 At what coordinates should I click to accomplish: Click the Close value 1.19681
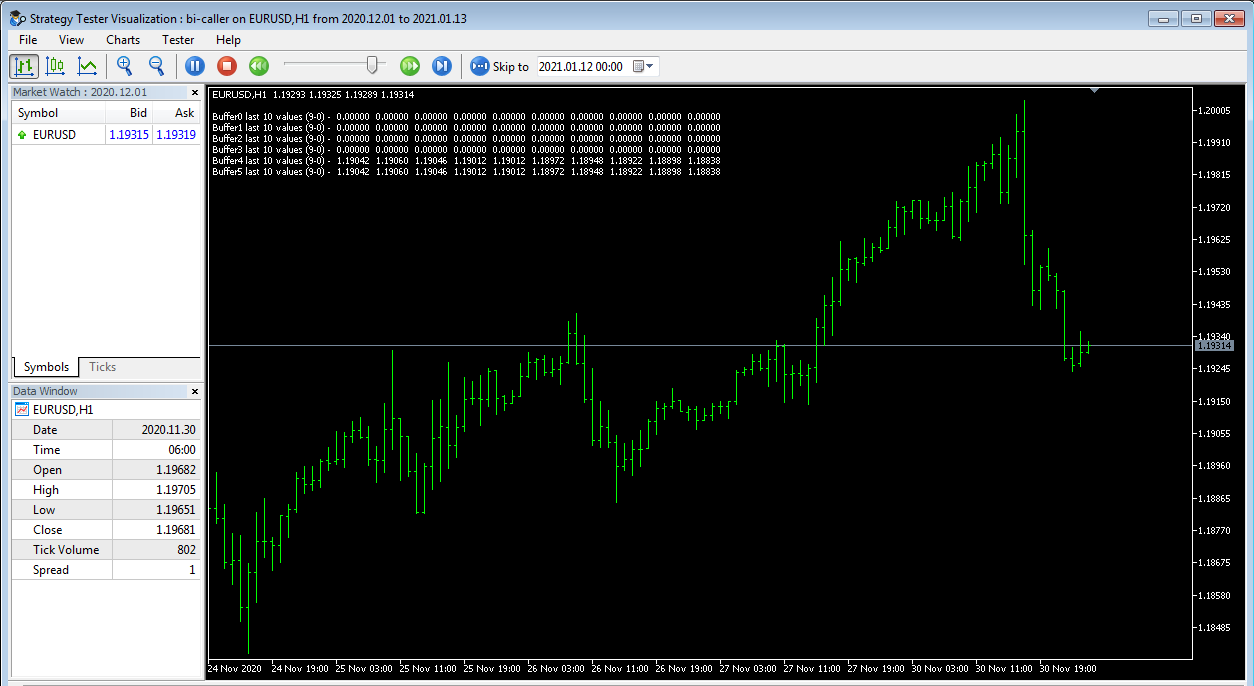pyautogui.click(x=176, y=530)
